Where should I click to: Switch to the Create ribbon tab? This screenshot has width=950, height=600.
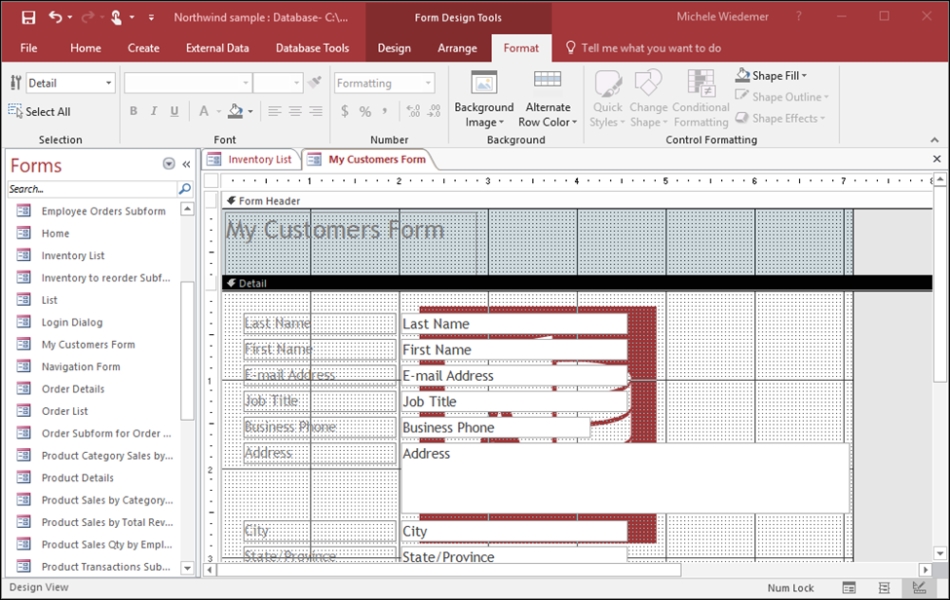pyautogui.click(x=144, y=48)
